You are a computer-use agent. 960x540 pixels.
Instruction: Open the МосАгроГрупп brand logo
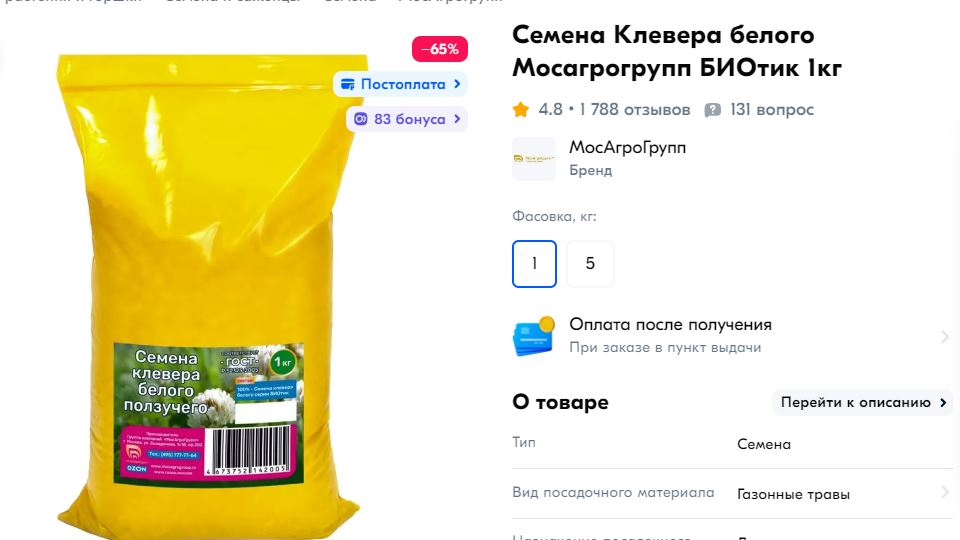(x=534, y=159)
